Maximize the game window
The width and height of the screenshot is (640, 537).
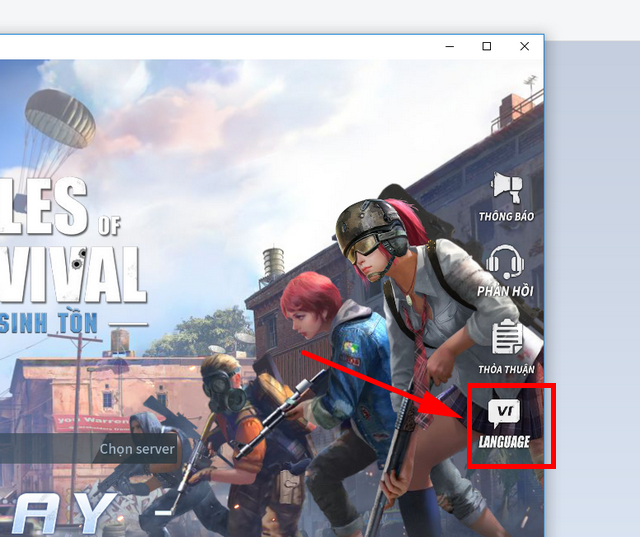(x=487, y=47)
